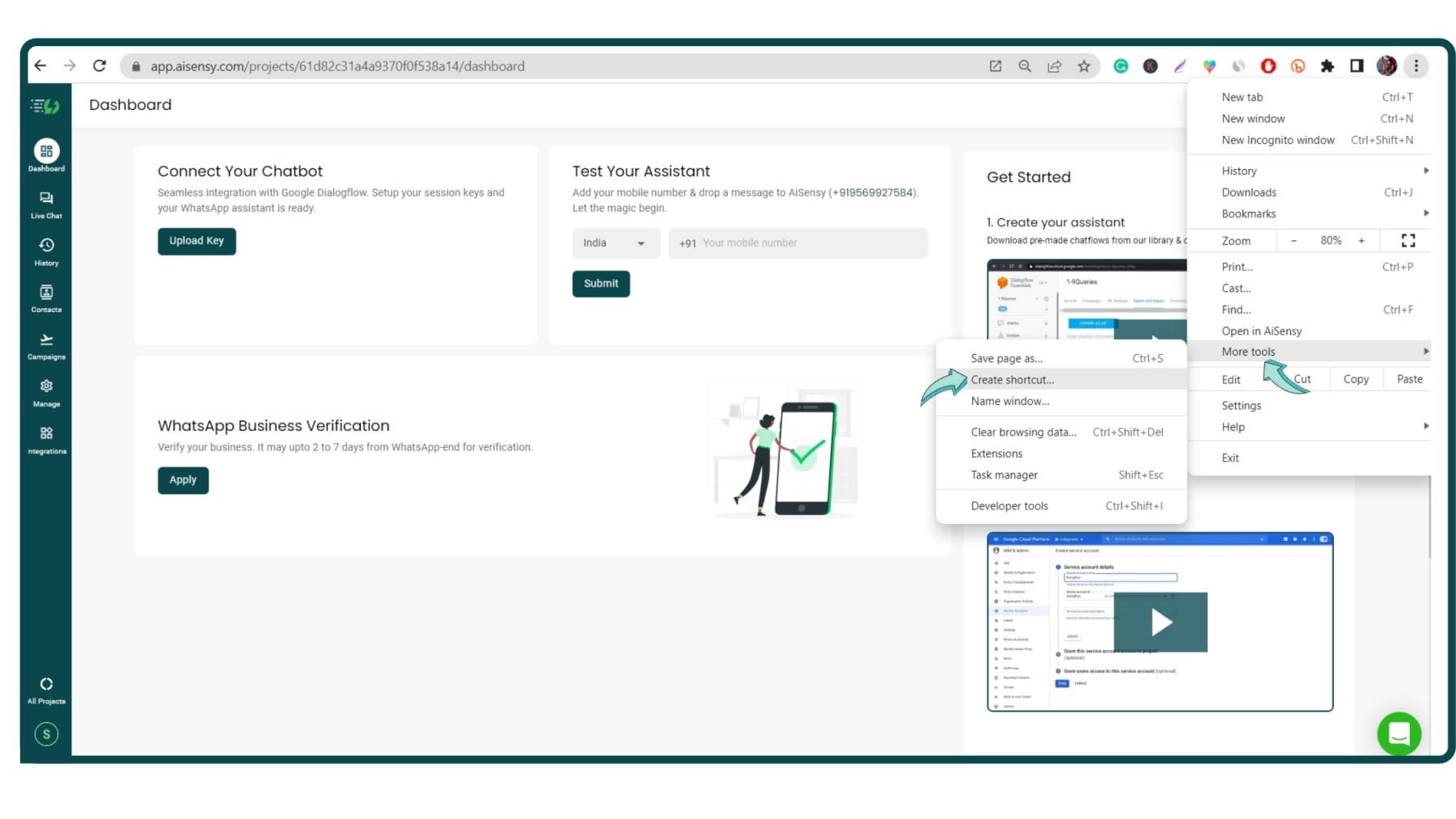Open the India country dropdown
This screenshot has height=819, width=1456.
[x=616, y=243]
